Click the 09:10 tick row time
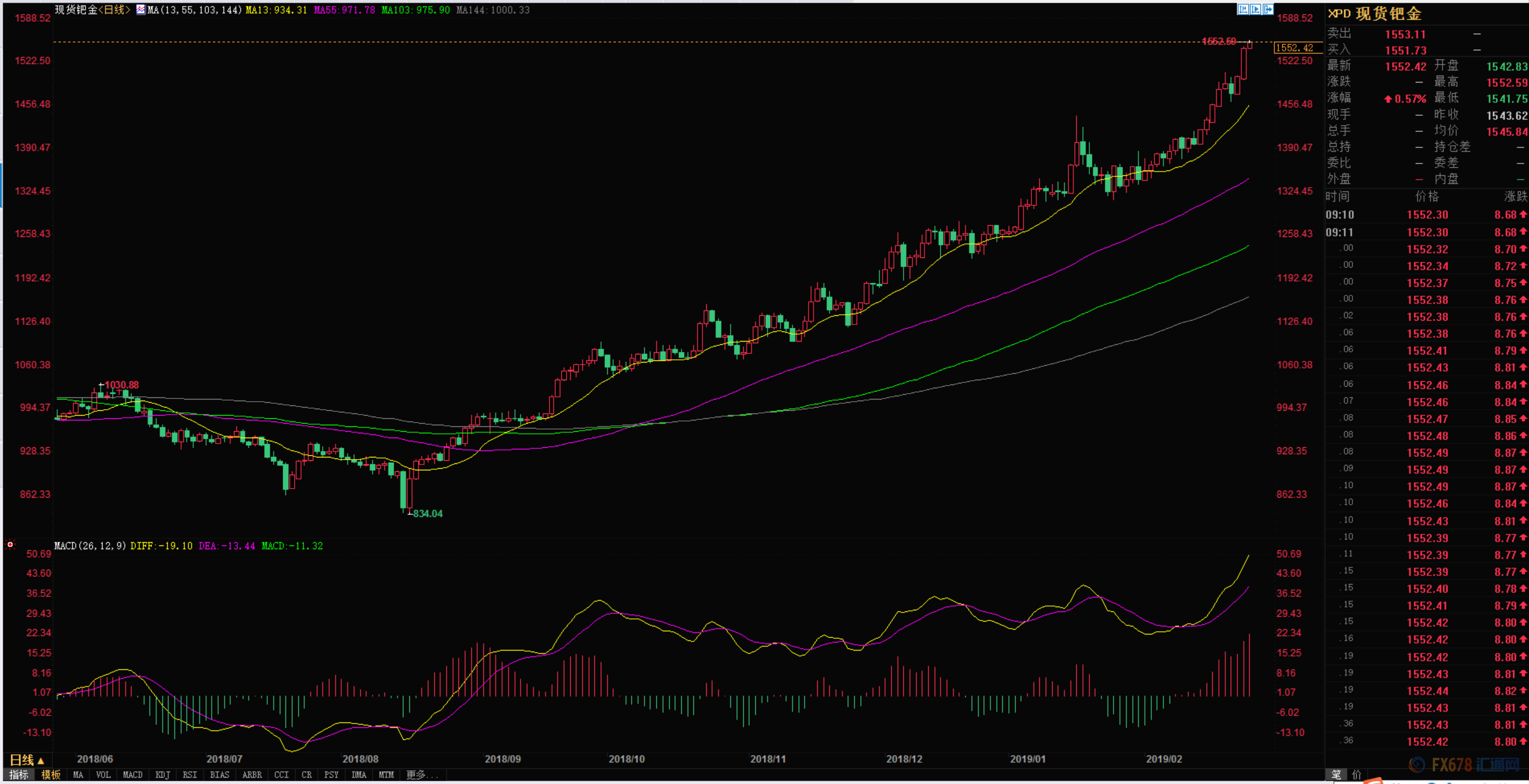This screenshot has width=1529, height=784. tap(1340, 215)
